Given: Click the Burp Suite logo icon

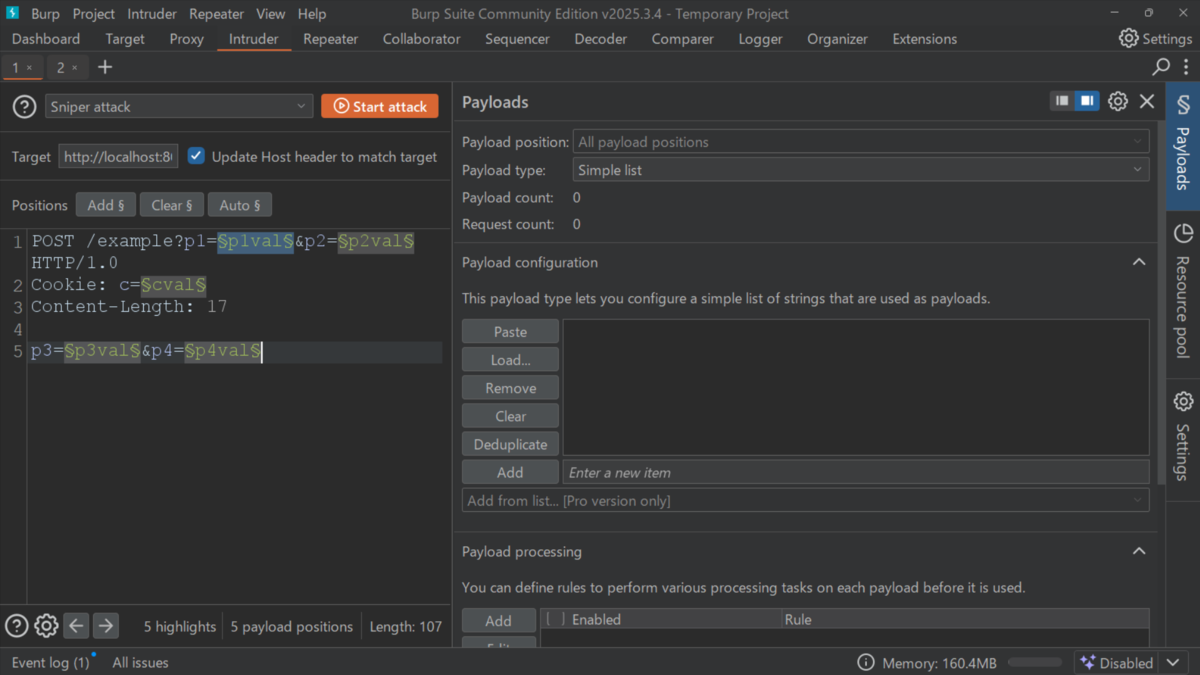Looking at the screenshot, I should 13,13.
